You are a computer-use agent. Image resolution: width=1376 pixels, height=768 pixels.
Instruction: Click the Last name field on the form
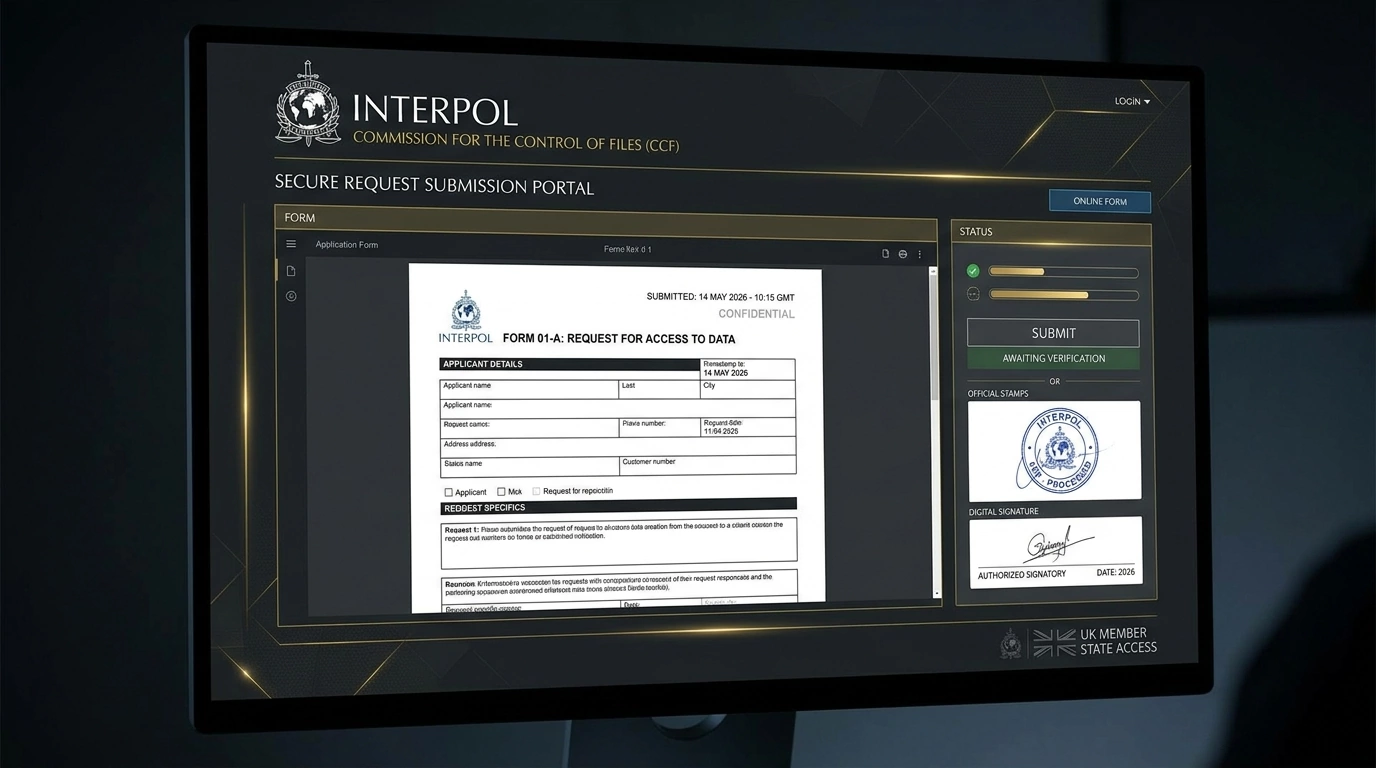pyautogui.click(x=659, y=389)
